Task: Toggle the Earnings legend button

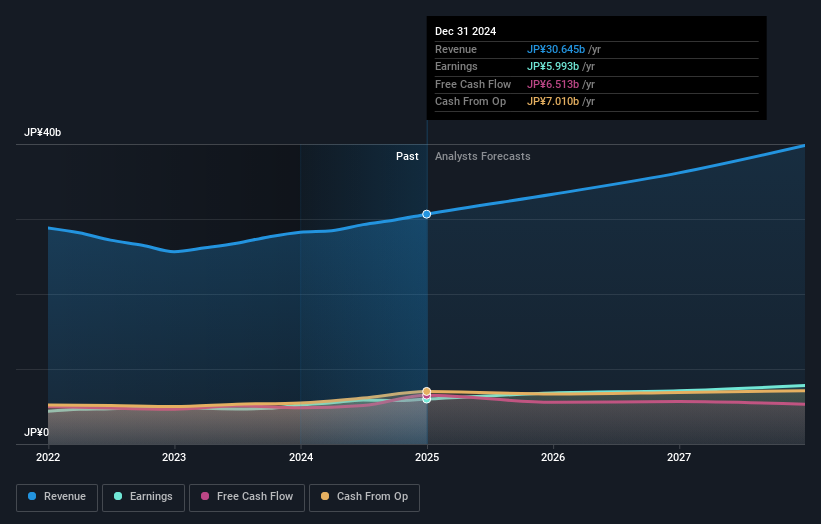Action: click(x=143, y=497)
